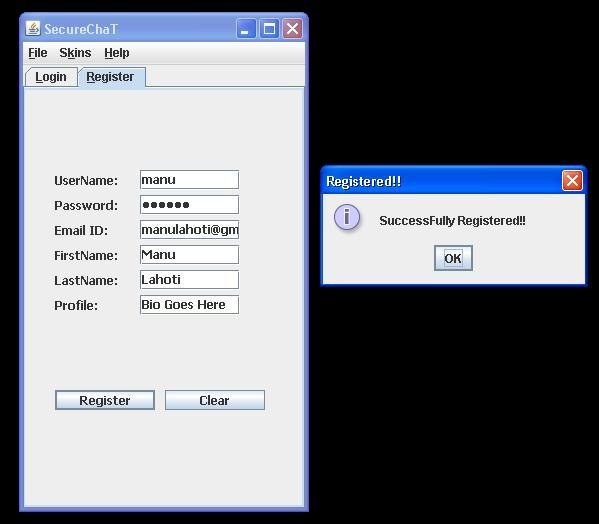Maximize the SecureChaT window
Image resolution: width=599 pixels, height=524 pixels.
[x=269, y=29]
